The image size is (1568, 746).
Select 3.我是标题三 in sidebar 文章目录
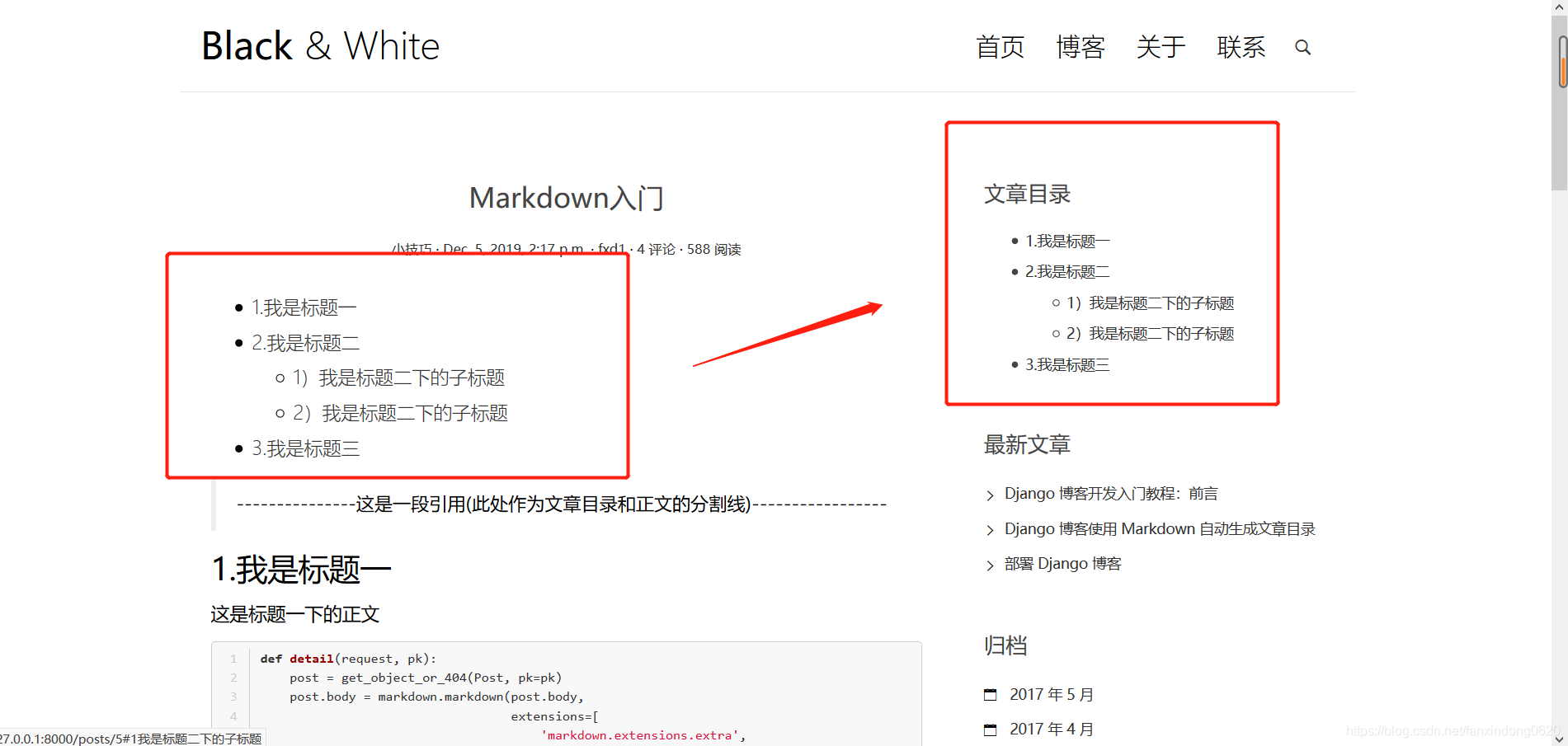(1067, 364)
